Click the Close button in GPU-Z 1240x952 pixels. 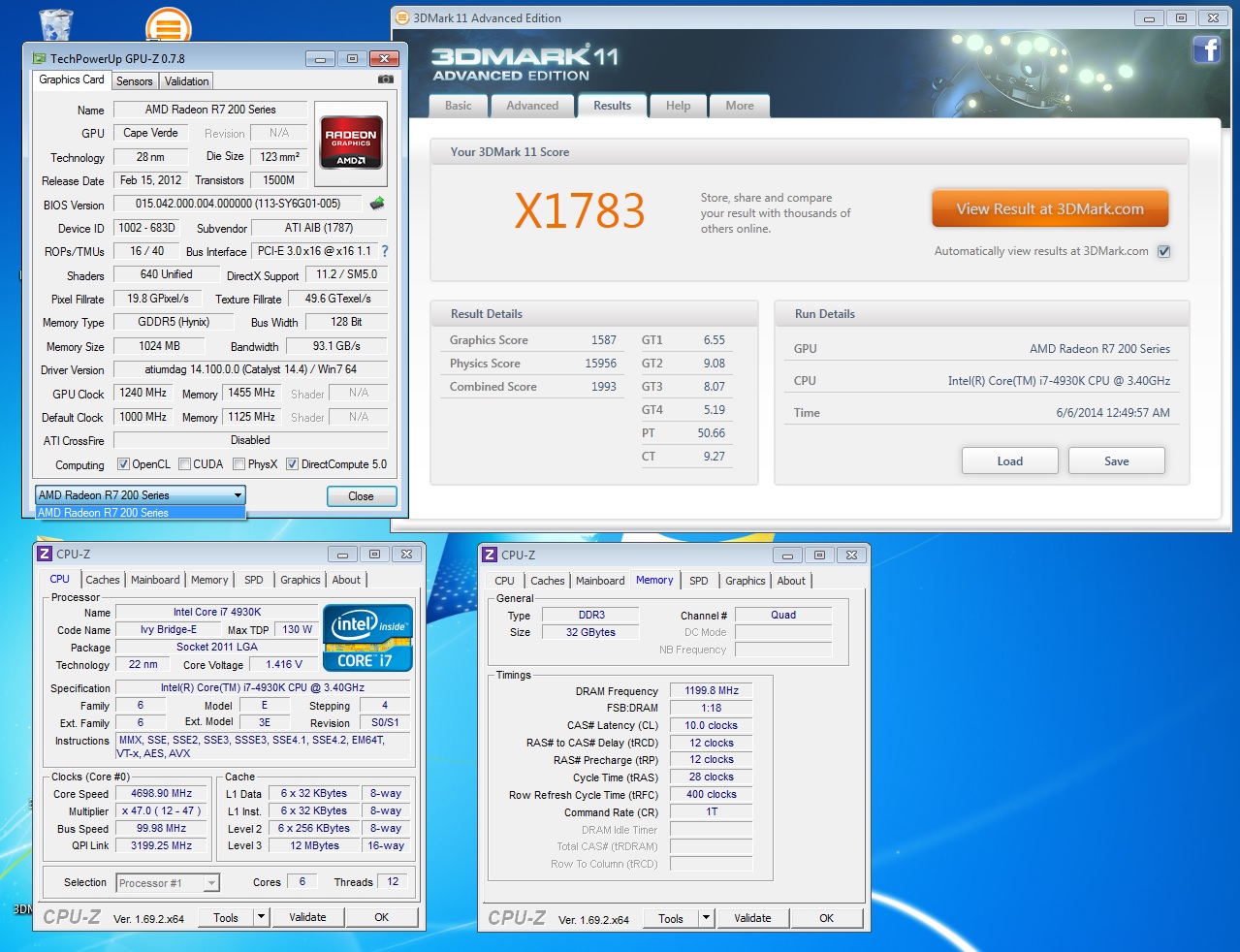(x=362, y=496)
